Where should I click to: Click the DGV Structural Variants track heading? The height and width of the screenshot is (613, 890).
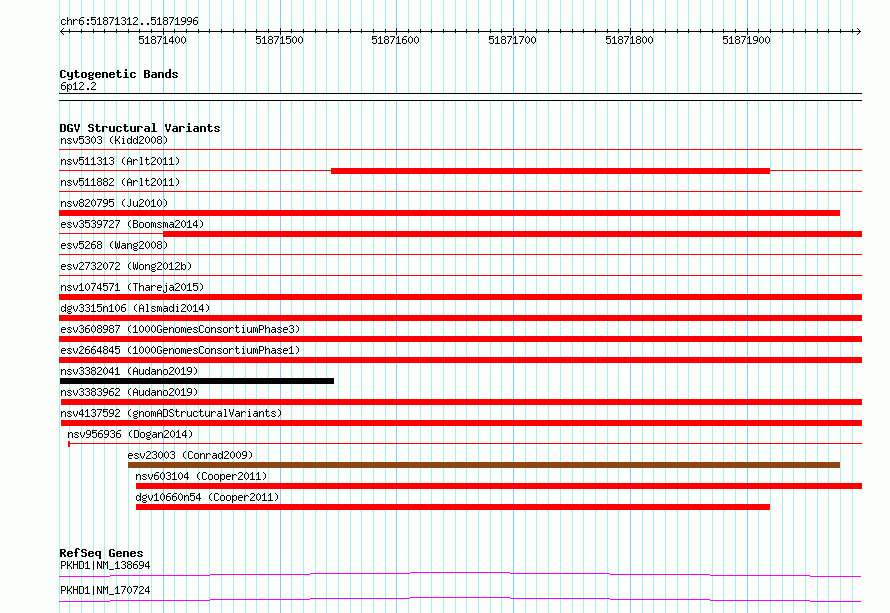pos(140,128)
